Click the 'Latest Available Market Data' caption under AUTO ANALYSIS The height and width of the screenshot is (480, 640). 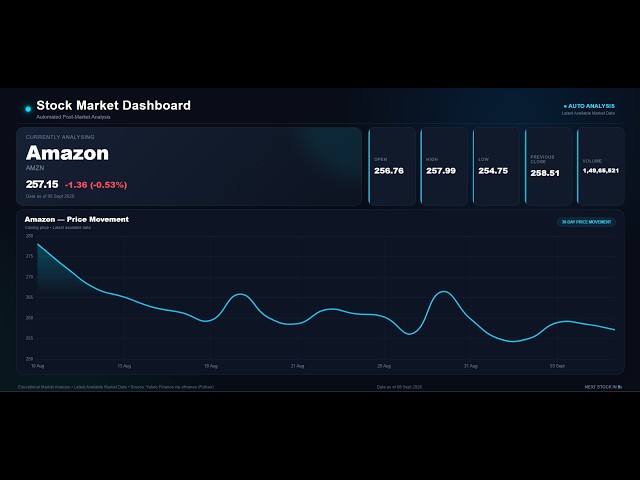(x=588, y=113)
